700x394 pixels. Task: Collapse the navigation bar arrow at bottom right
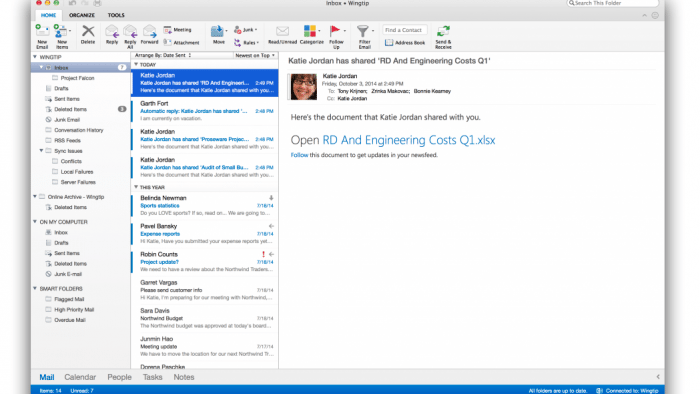pos(658,377)
